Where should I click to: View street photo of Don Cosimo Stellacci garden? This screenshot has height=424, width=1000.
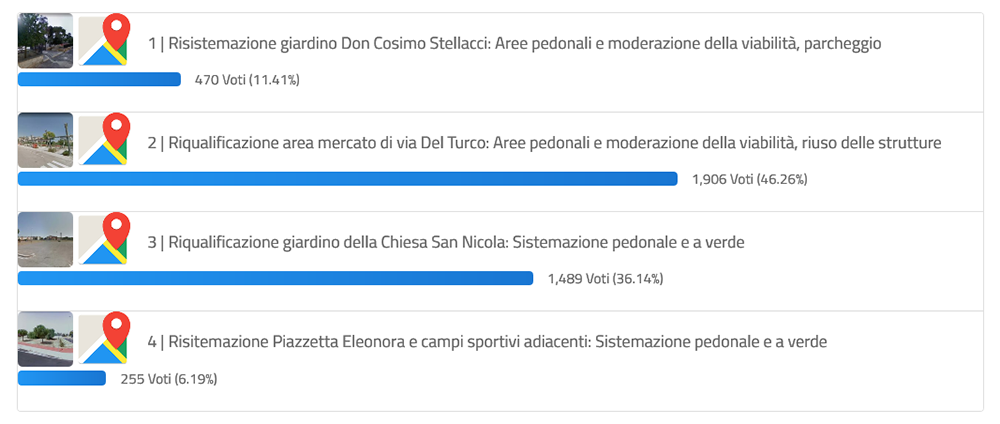[x=45, y=41]
